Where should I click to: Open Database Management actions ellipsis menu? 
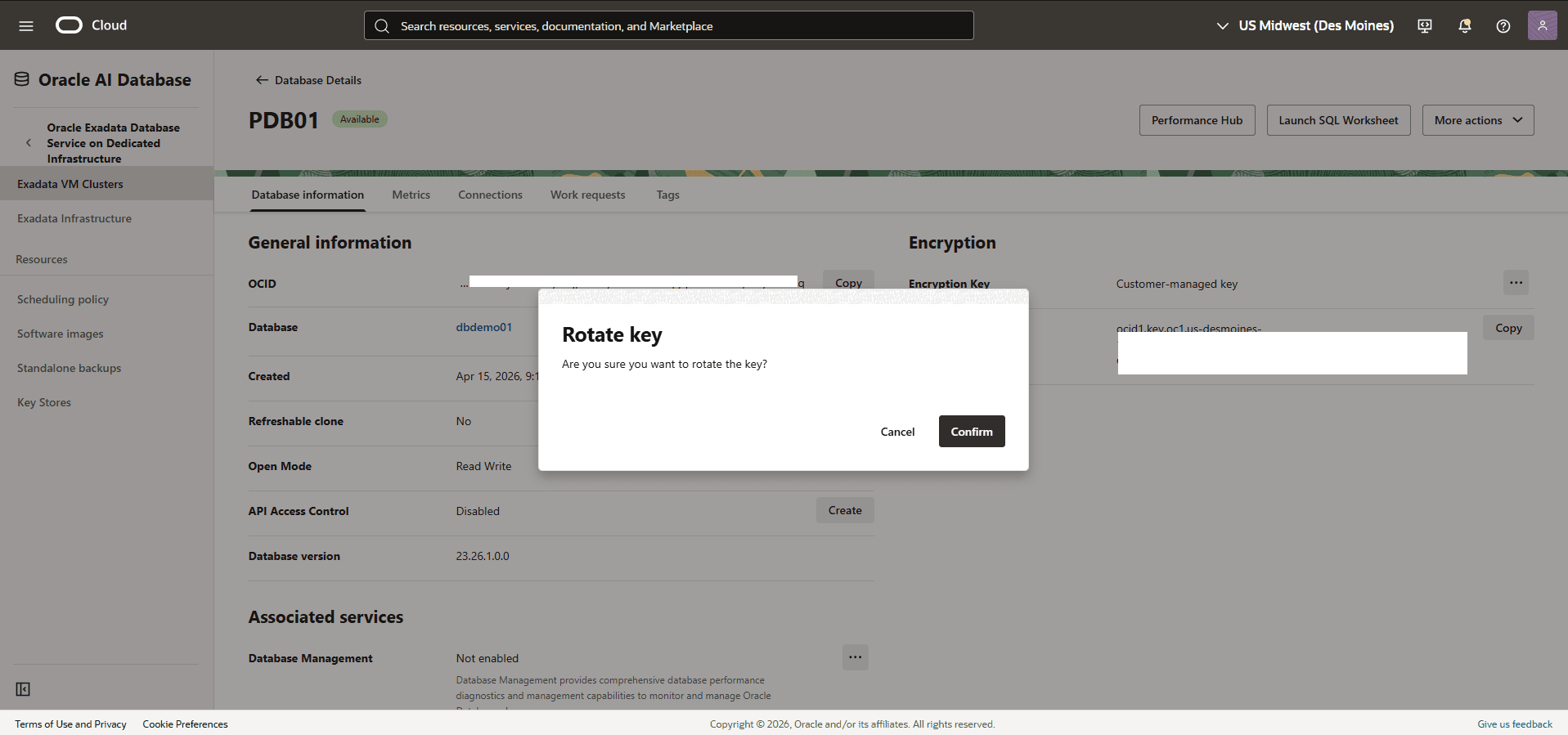tap(856, 657)
